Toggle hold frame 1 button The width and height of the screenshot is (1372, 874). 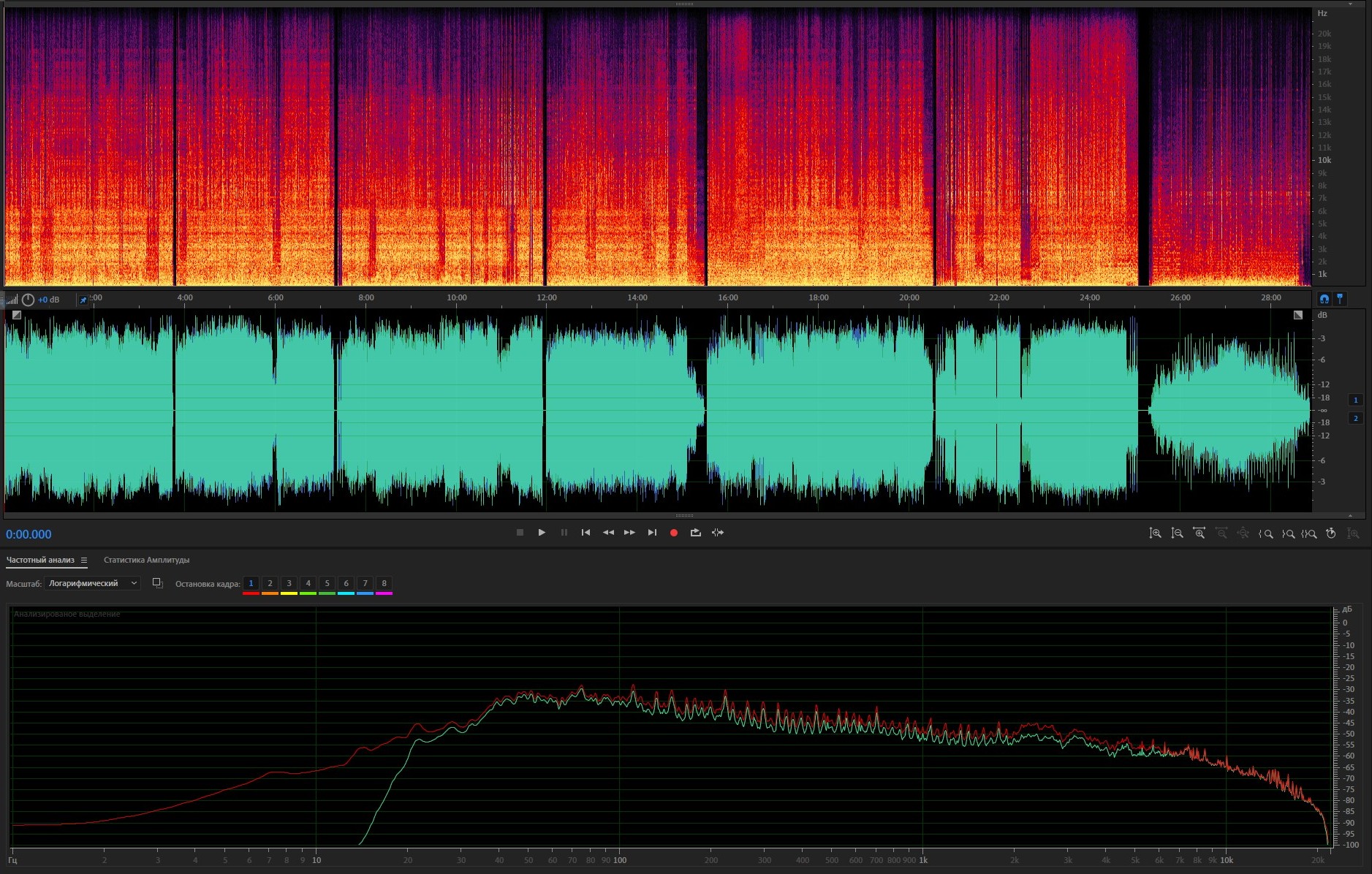pos(251,583)
